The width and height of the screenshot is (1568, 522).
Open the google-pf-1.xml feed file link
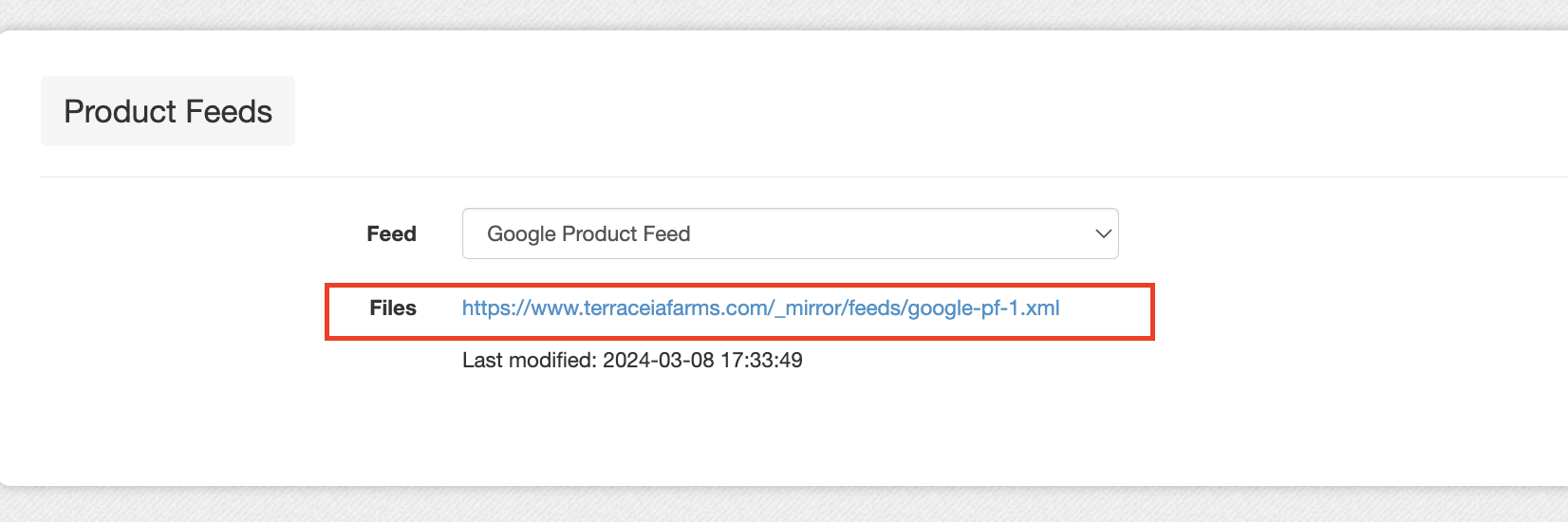click(x=760, y=308)
